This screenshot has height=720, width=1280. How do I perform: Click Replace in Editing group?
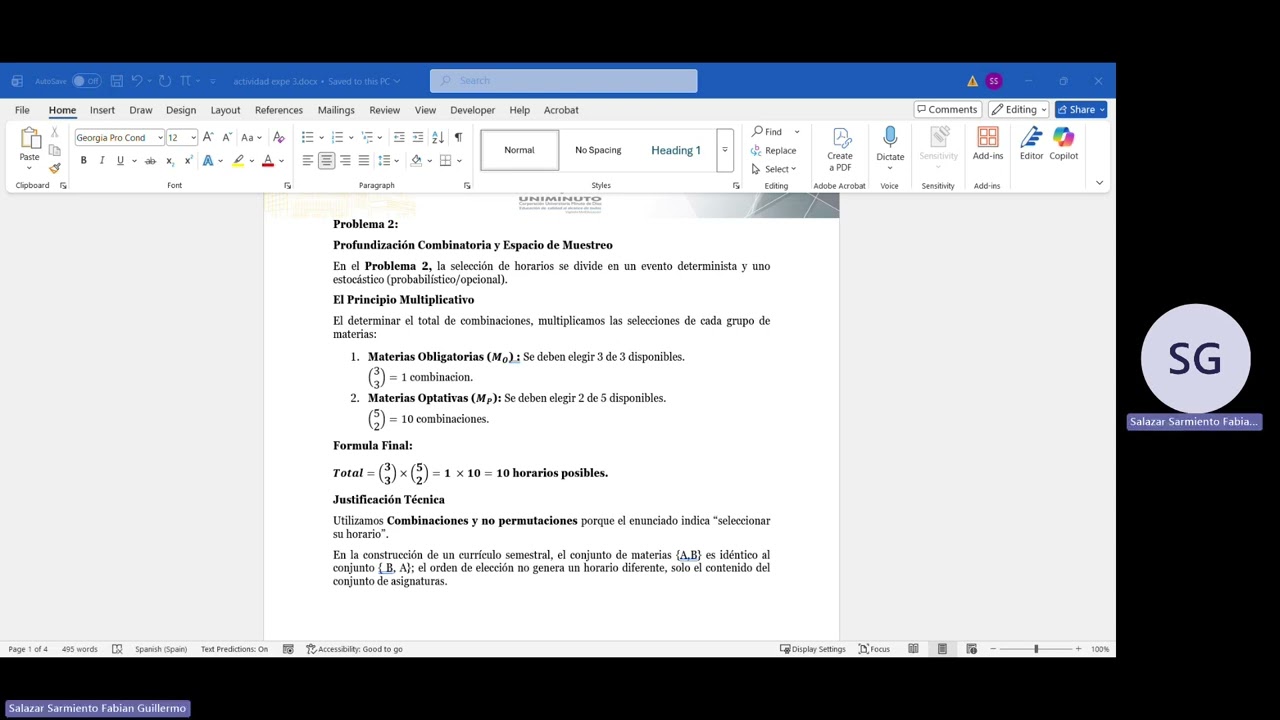pyautogui.click(x=774, y=150)
